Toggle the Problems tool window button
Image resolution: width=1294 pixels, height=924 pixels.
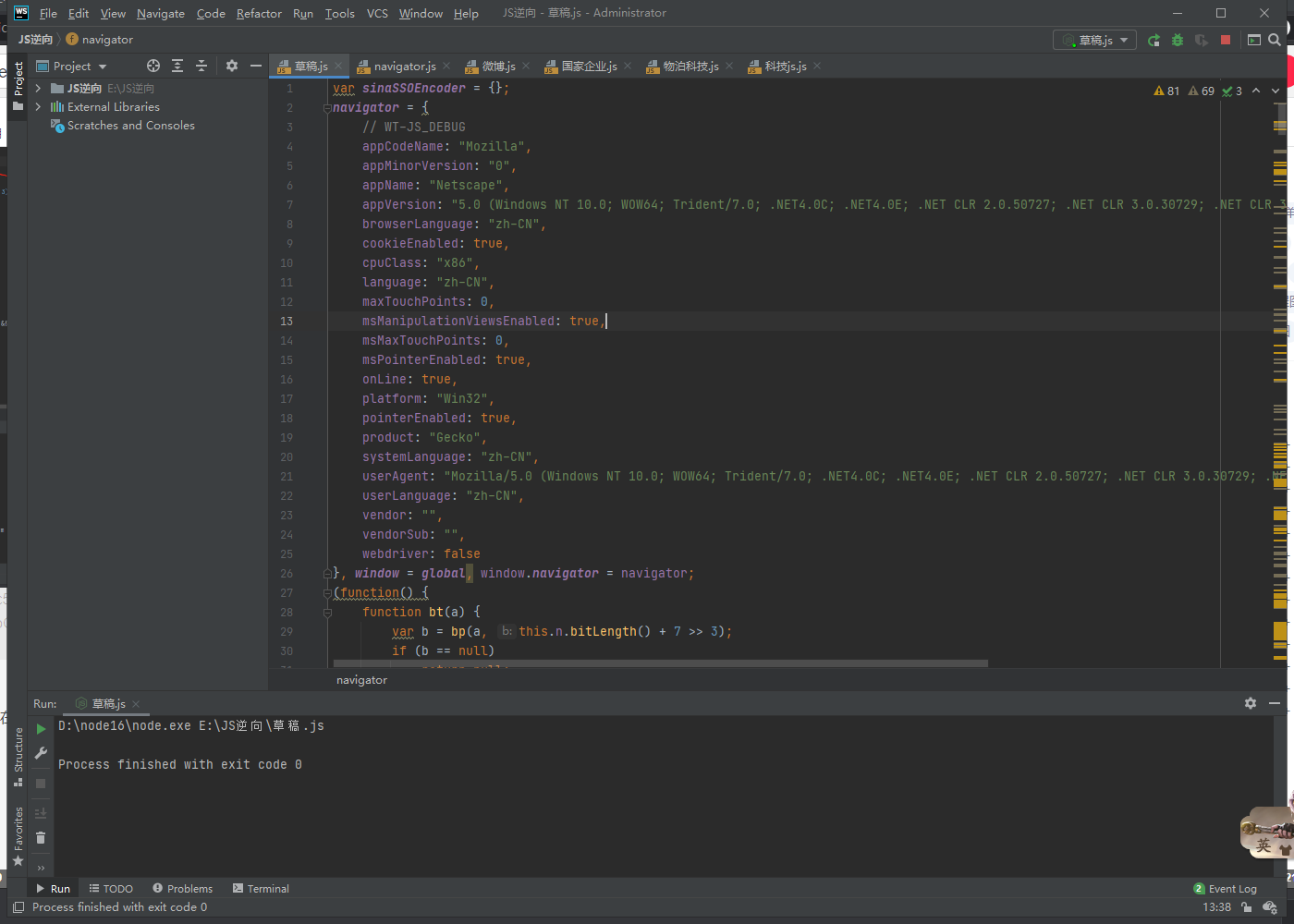[x=182, y=889]
